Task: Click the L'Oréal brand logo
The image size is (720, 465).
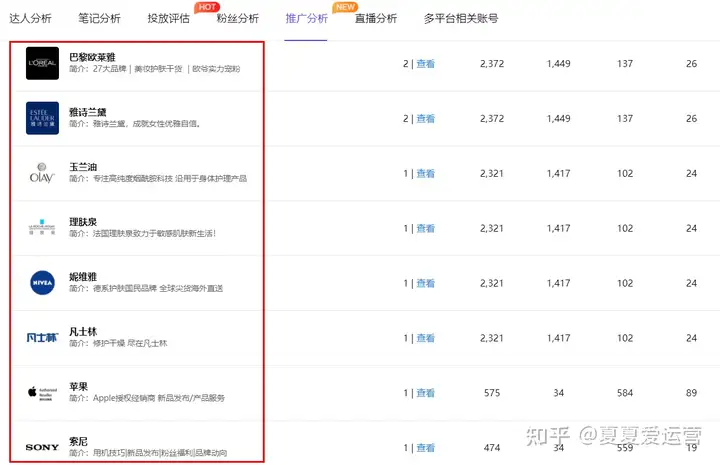Action: coord(42,63)
